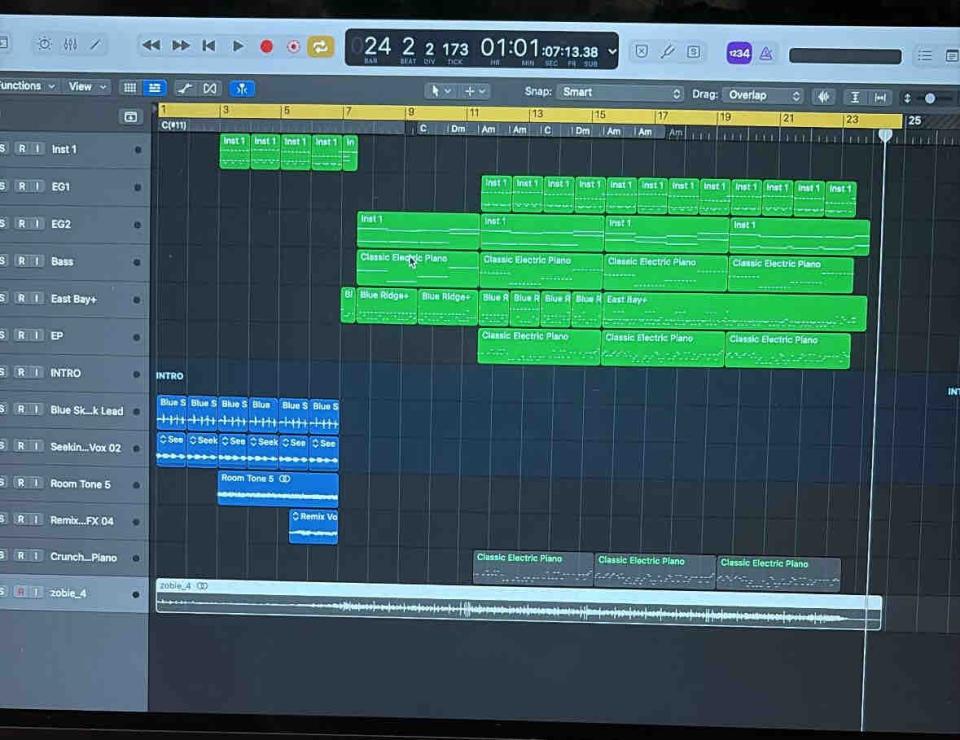Click the Play button in the transport

pos(238,46)
